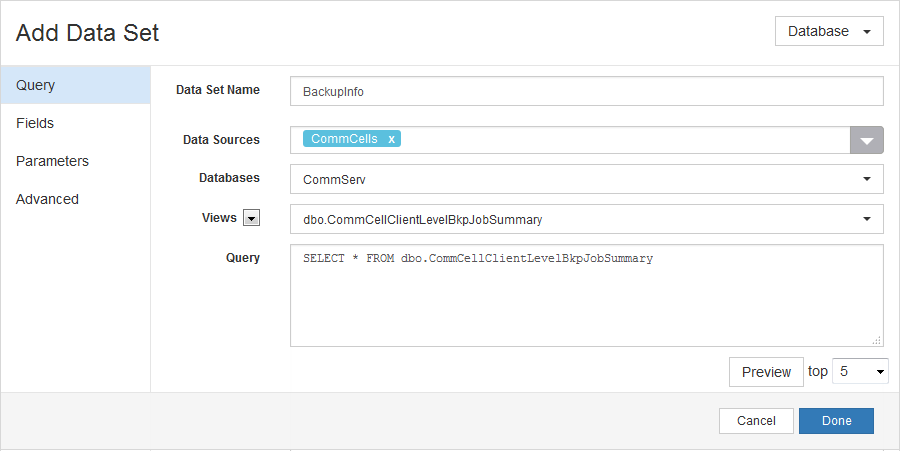Switch to the Fields tab
Viewport: 900px width, 451px height.
pos(75,123)
